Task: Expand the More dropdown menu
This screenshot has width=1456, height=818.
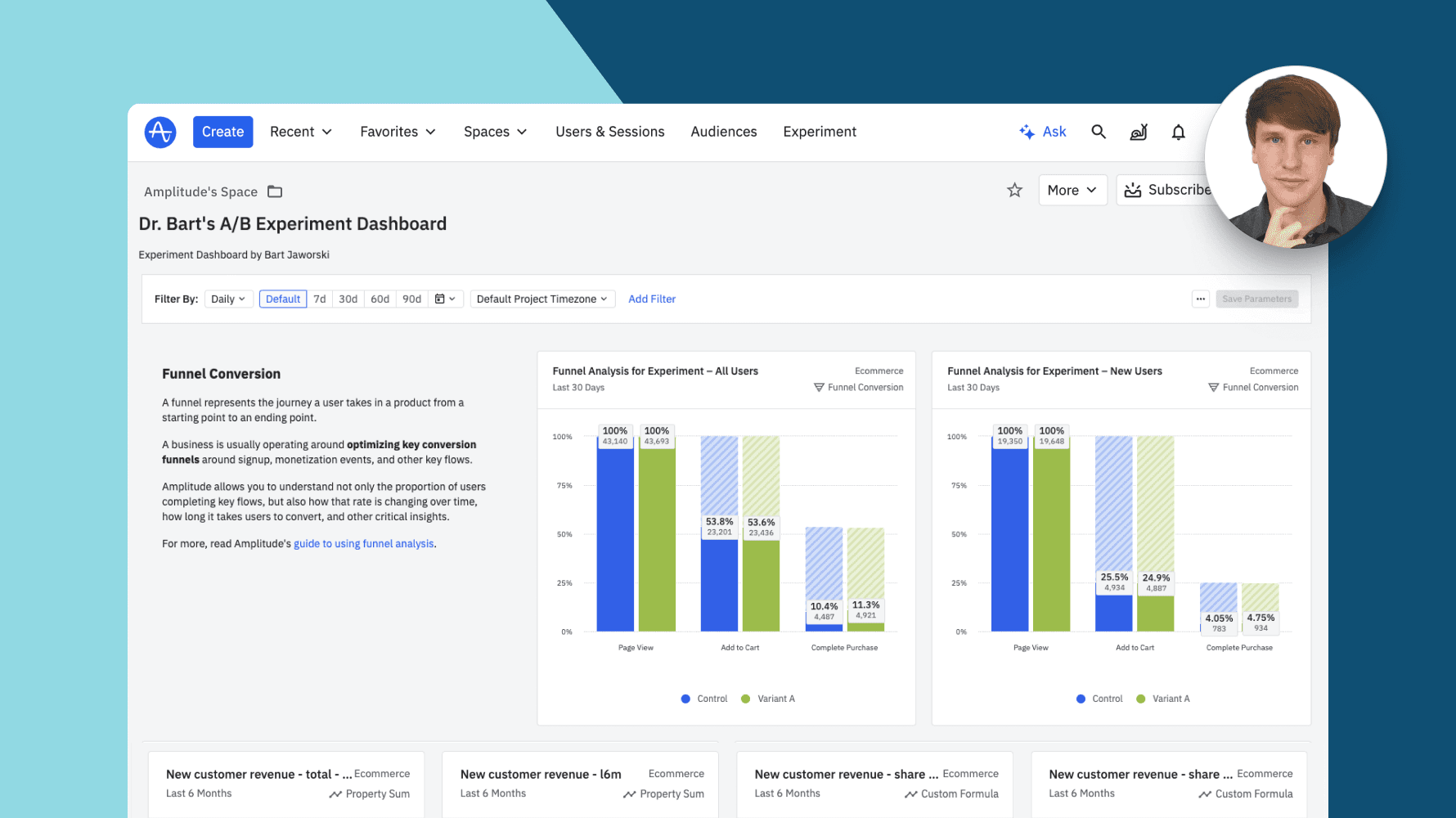Action: pyautogui.click(x=1072, y=191)
